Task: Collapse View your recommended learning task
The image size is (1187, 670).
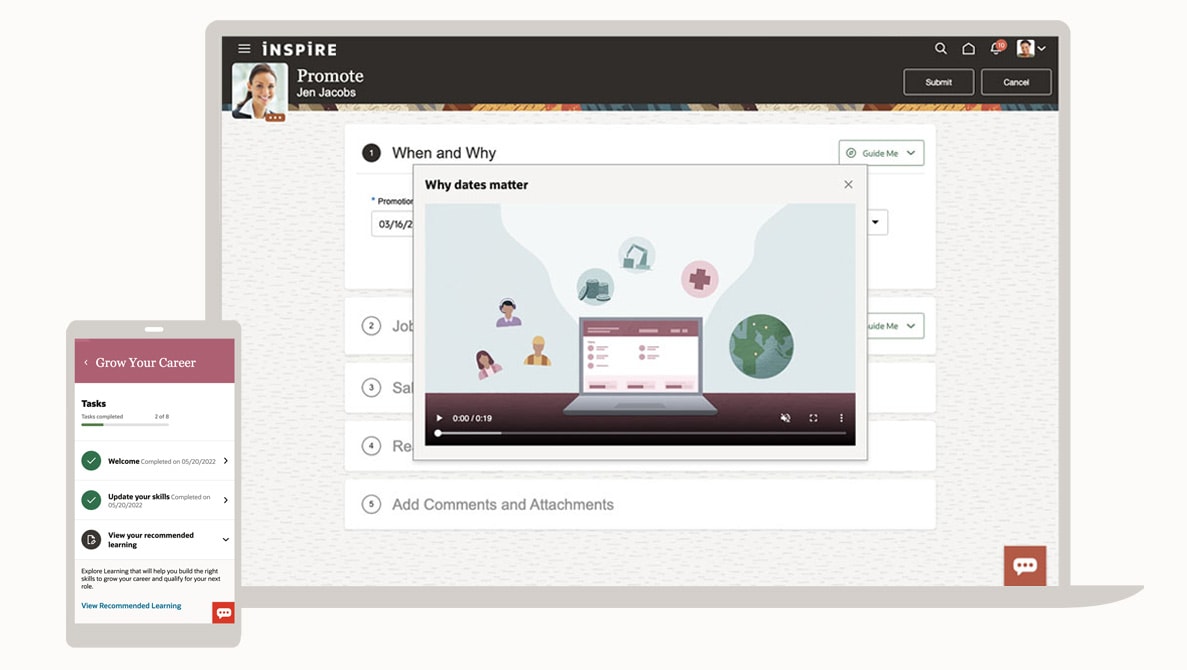Action: 226,540
